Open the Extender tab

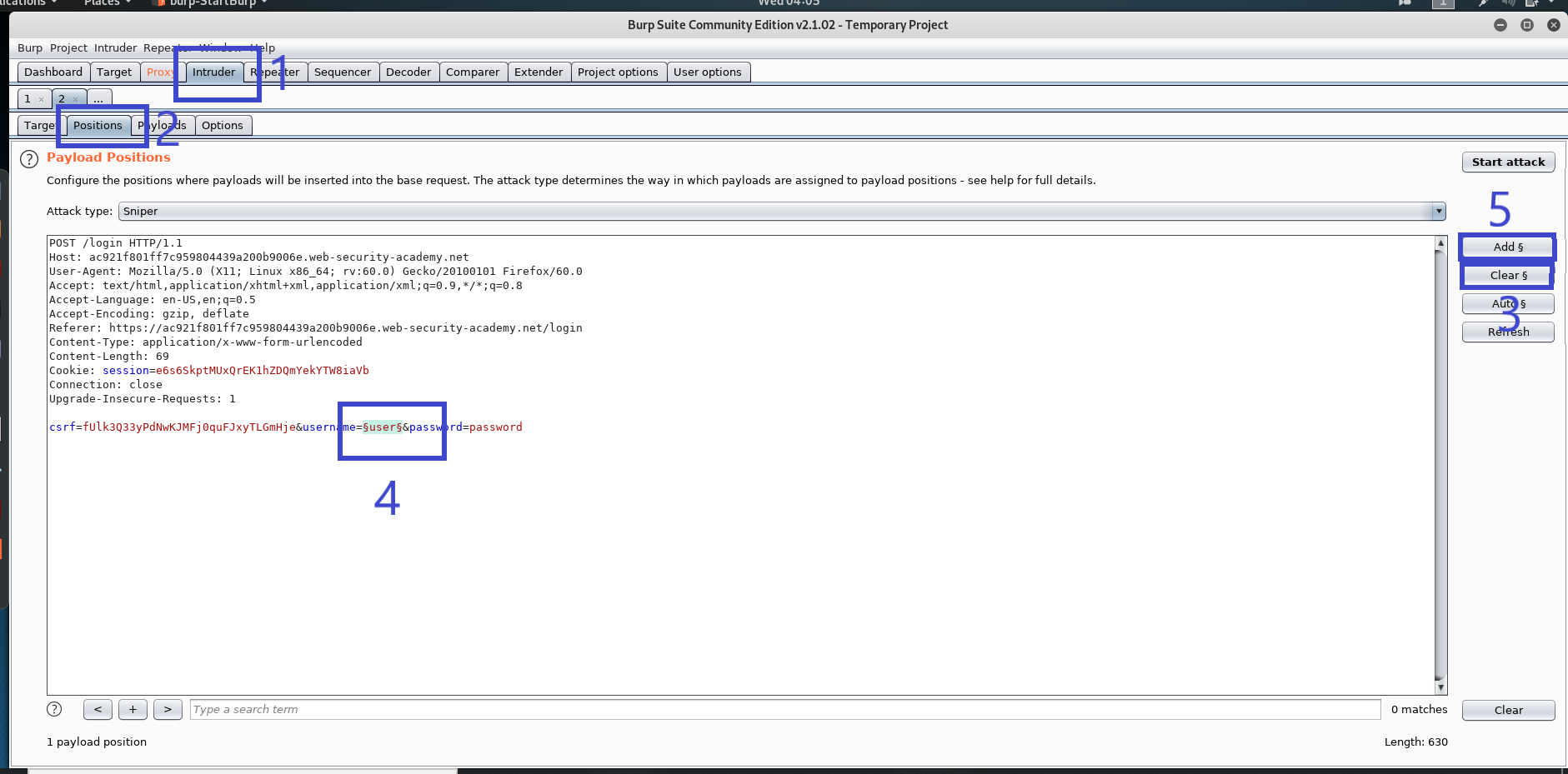coord(539,72)
